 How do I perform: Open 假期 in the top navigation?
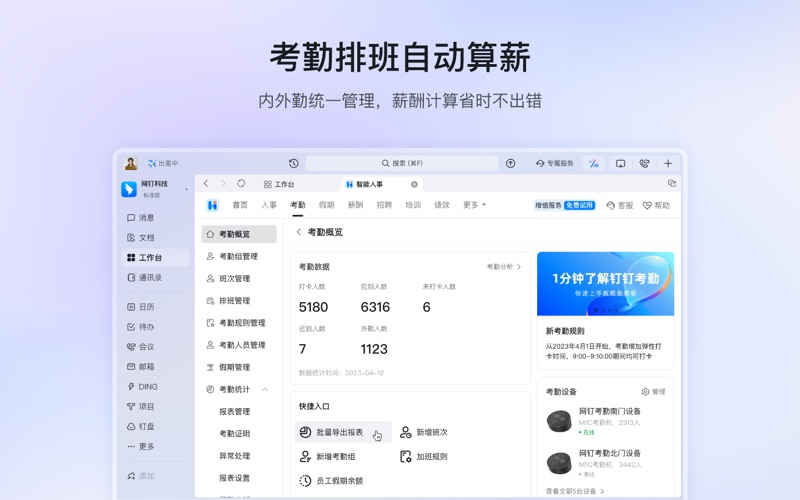coord(327,205)
